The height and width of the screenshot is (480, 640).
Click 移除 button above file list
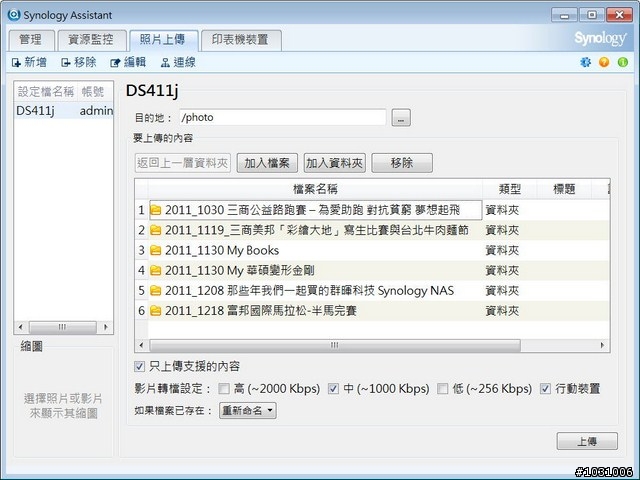point(402,163)
